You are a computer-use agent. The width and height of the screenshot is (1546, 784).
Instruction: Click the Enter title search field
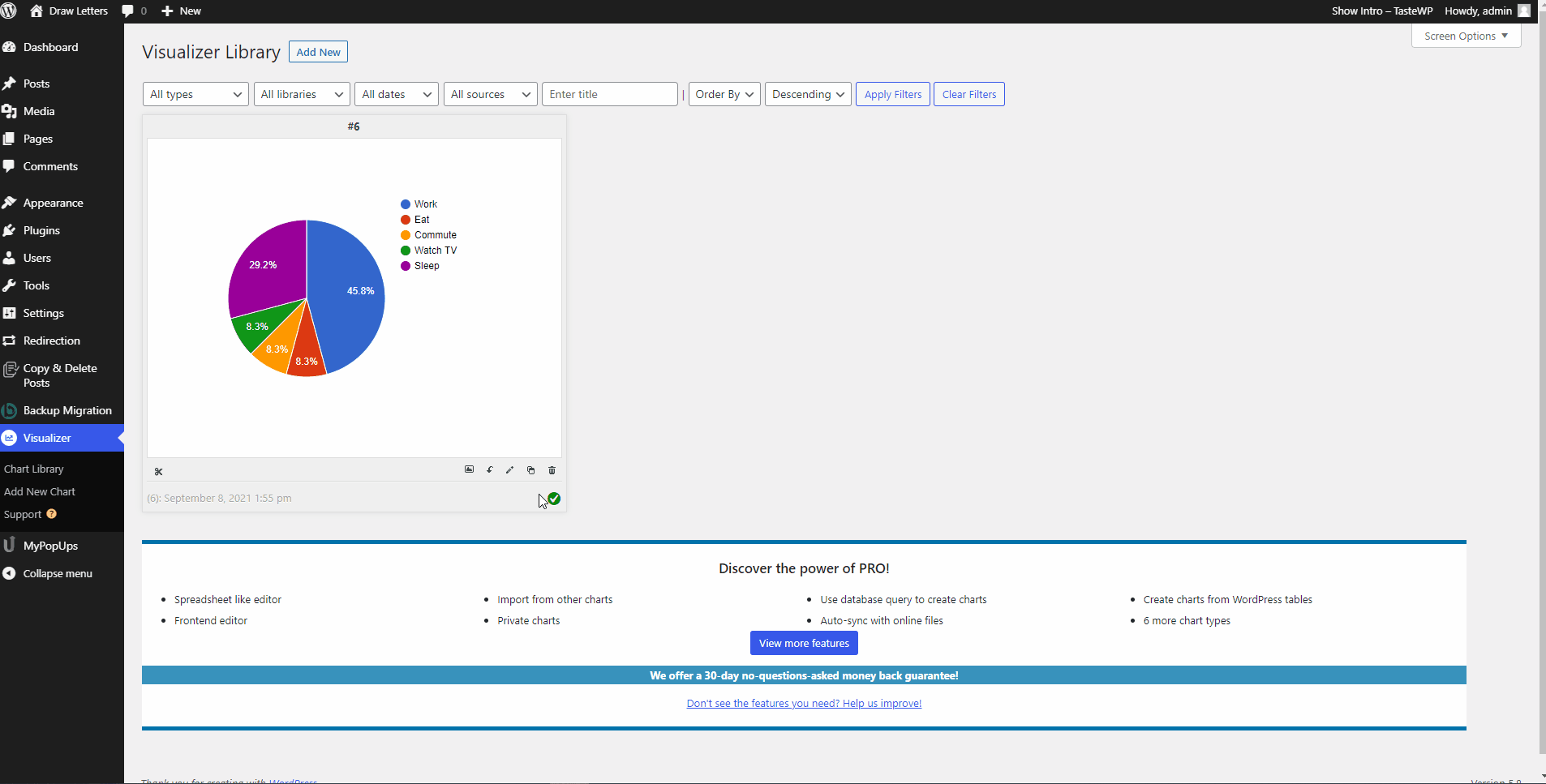(609, 94)
